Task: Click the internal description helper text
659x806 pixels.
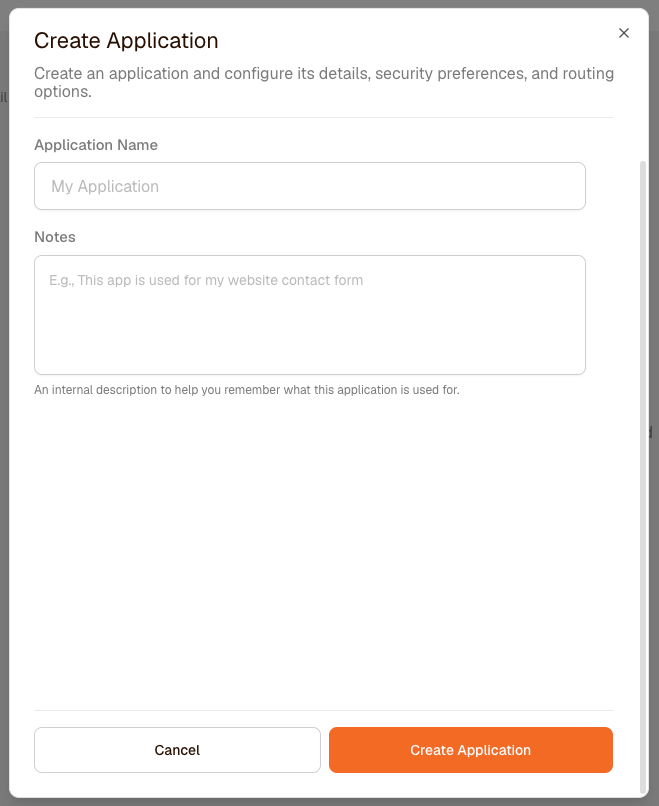Action: (247, 390)
